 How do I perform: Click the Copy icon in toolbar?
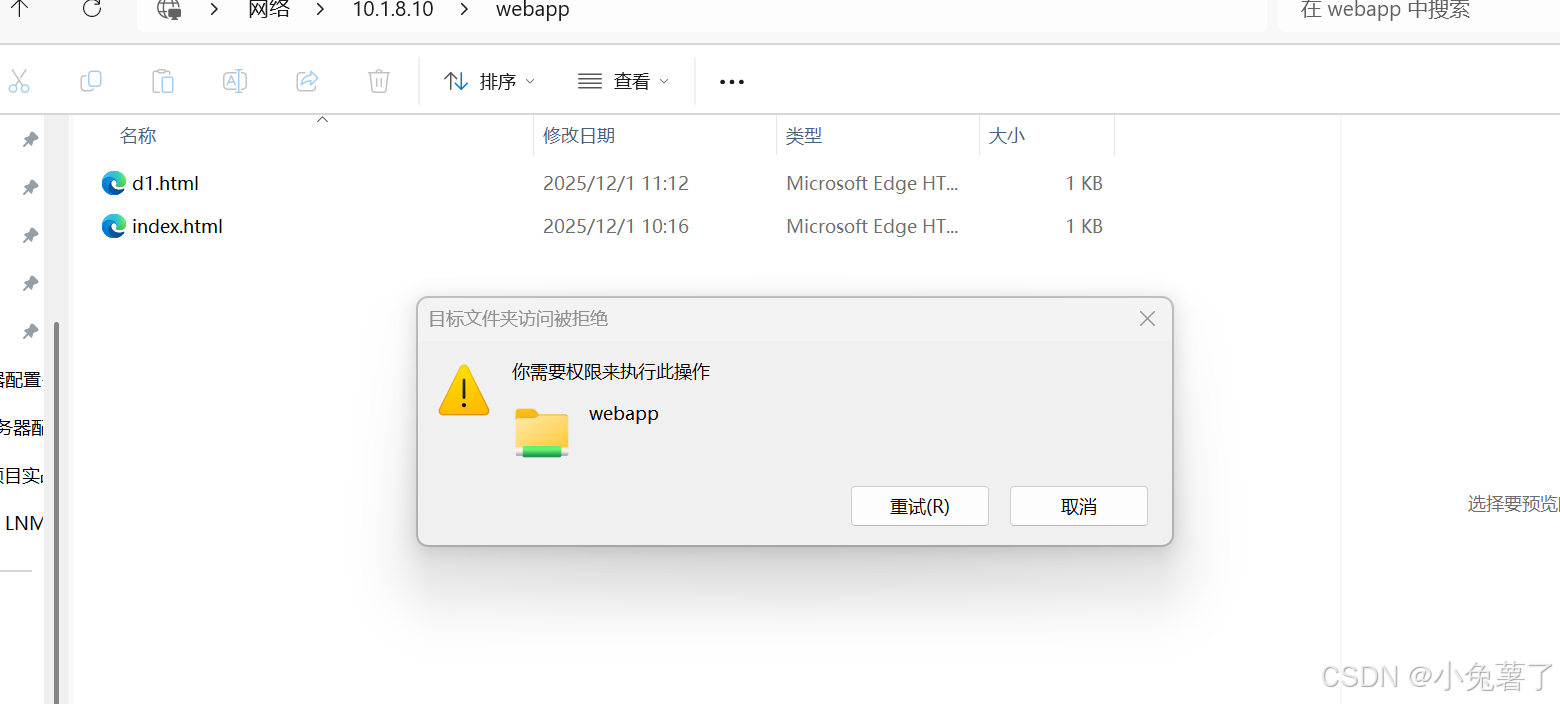click(x=91, y=82)
